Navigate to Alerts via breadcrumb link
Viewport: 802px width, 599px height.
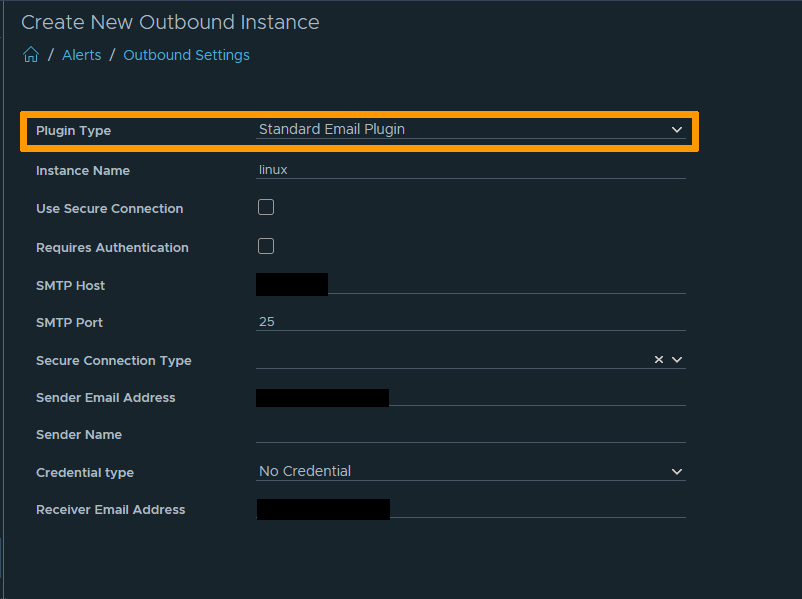click(81, 55)
